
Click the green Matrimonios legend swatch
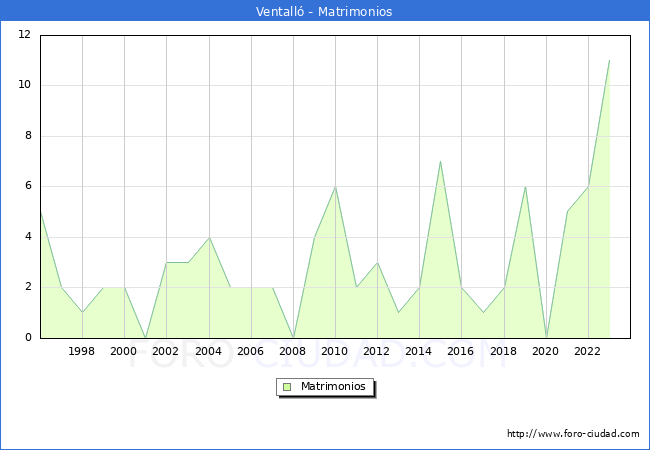pyautogui.click(x=287, y=387)
